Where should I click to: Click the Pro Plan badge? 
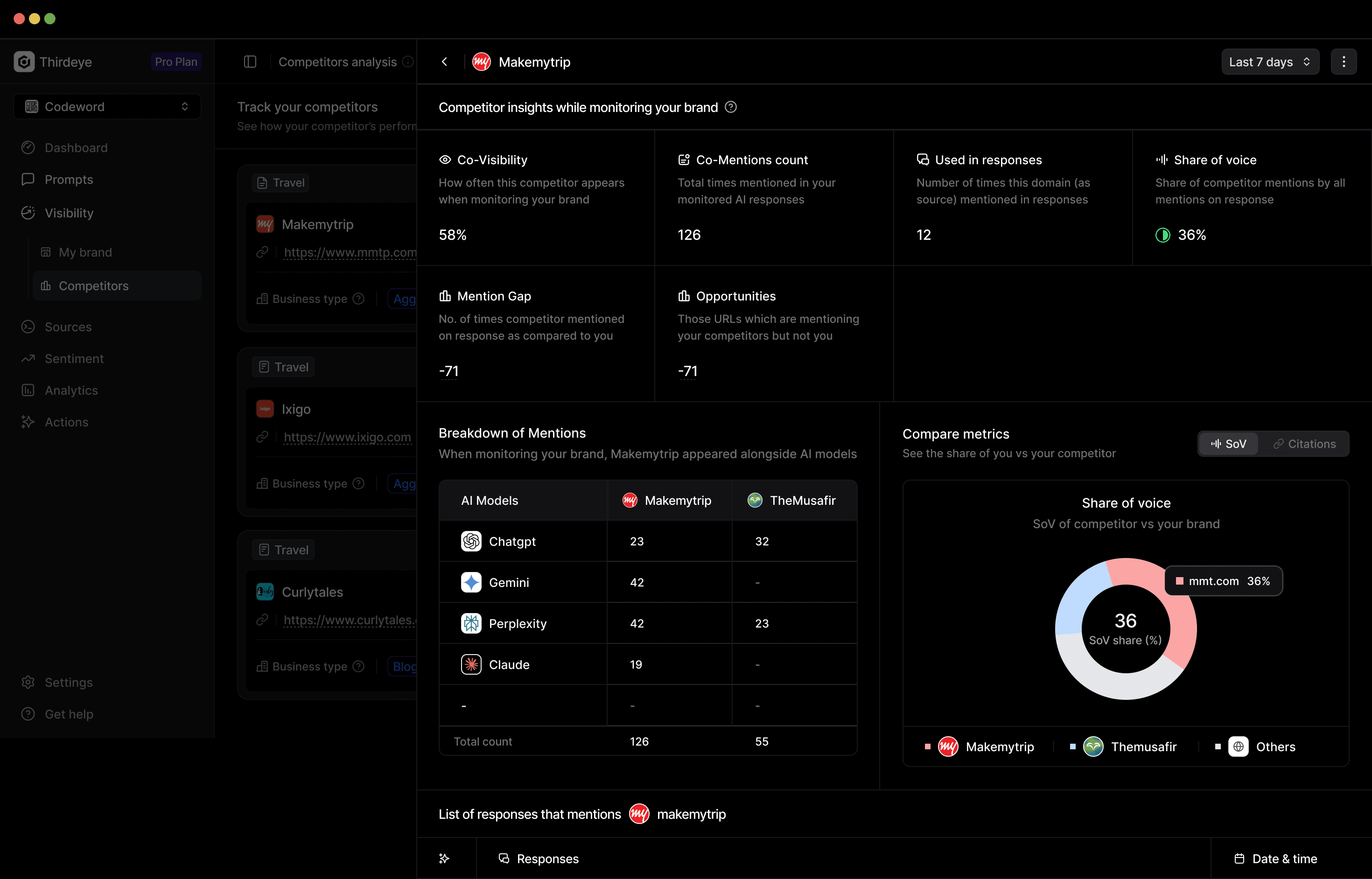pyautogui.click(x=176, y=62)
